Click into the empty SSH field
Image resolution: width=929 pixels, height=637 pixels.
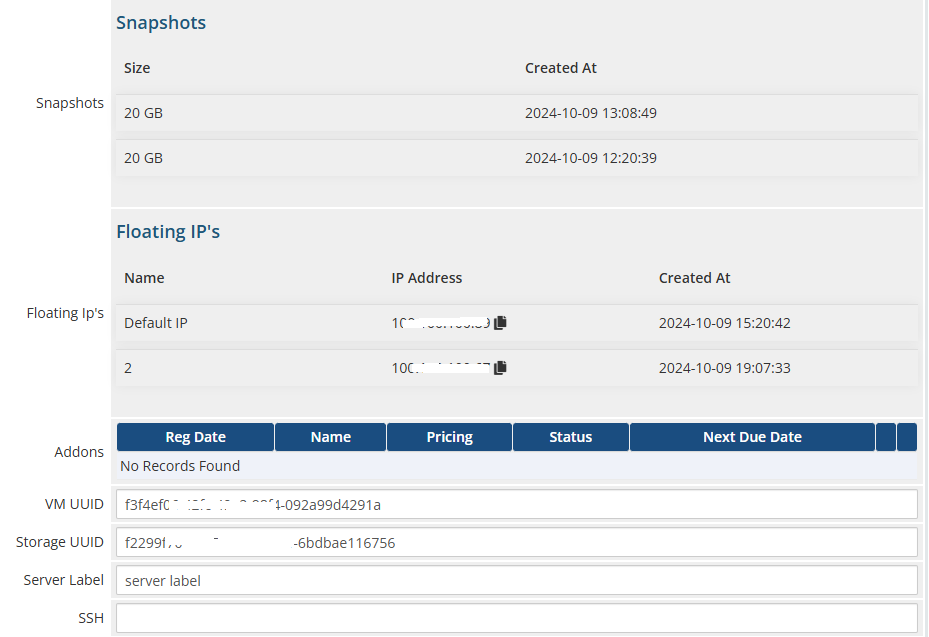point(516,618)
